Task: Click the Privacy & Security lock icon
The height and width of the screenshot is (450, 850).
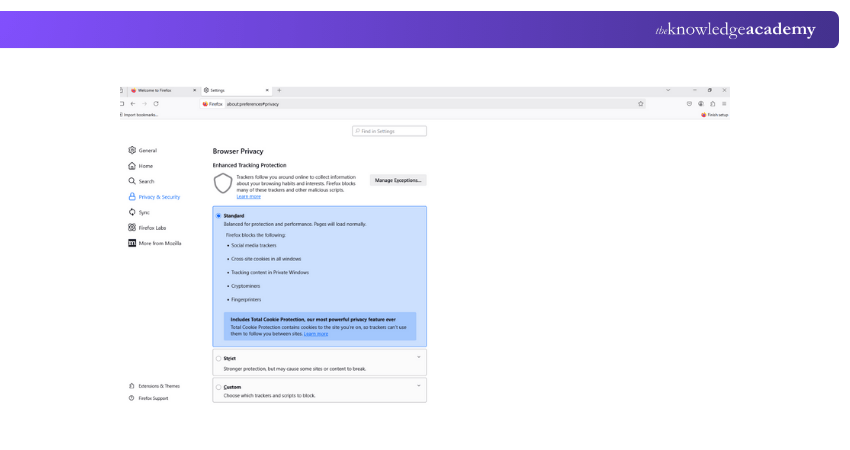Action: point(132,197)
